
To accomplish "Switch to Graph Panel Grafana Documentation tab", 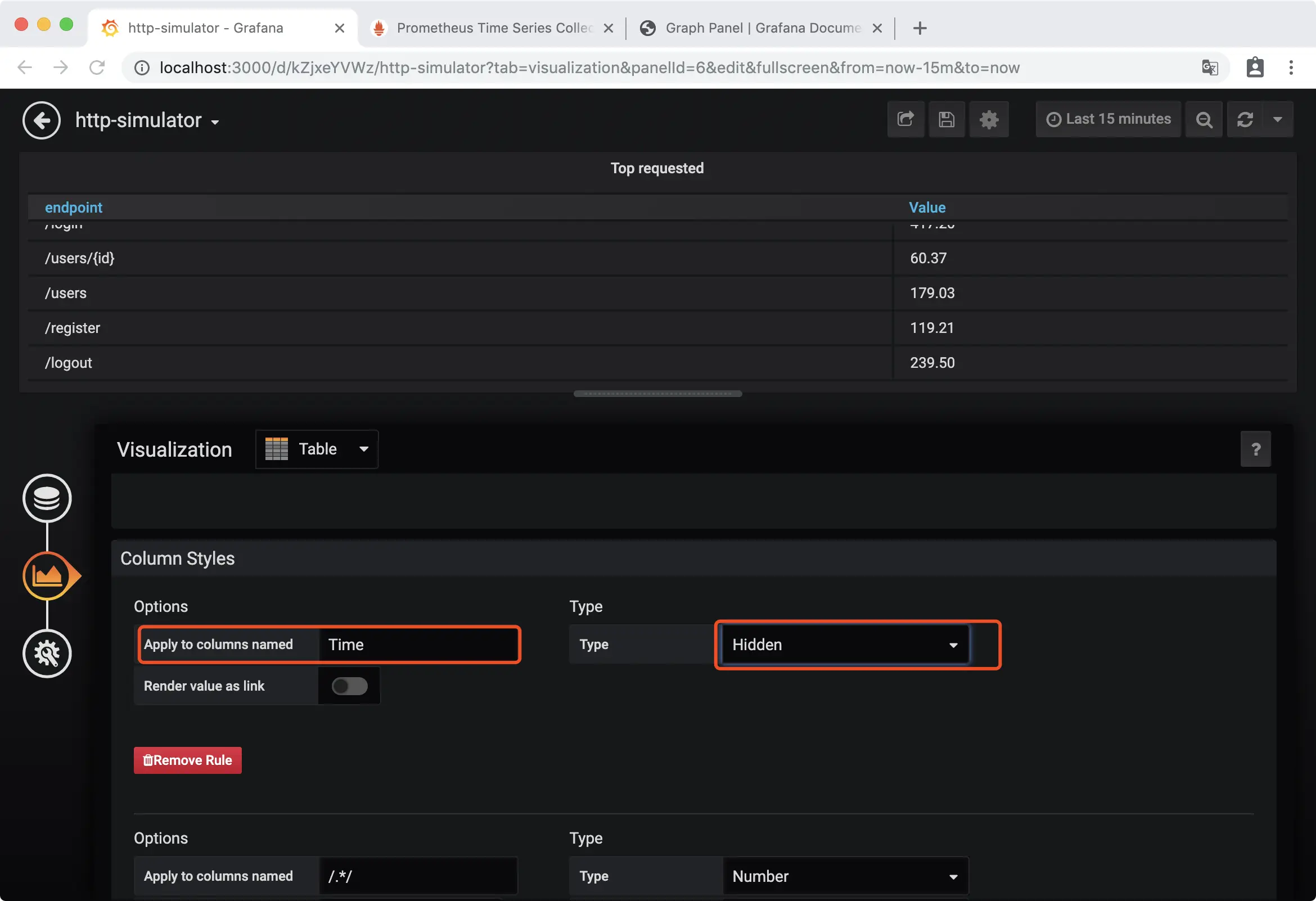I will (x=761, y=28).
